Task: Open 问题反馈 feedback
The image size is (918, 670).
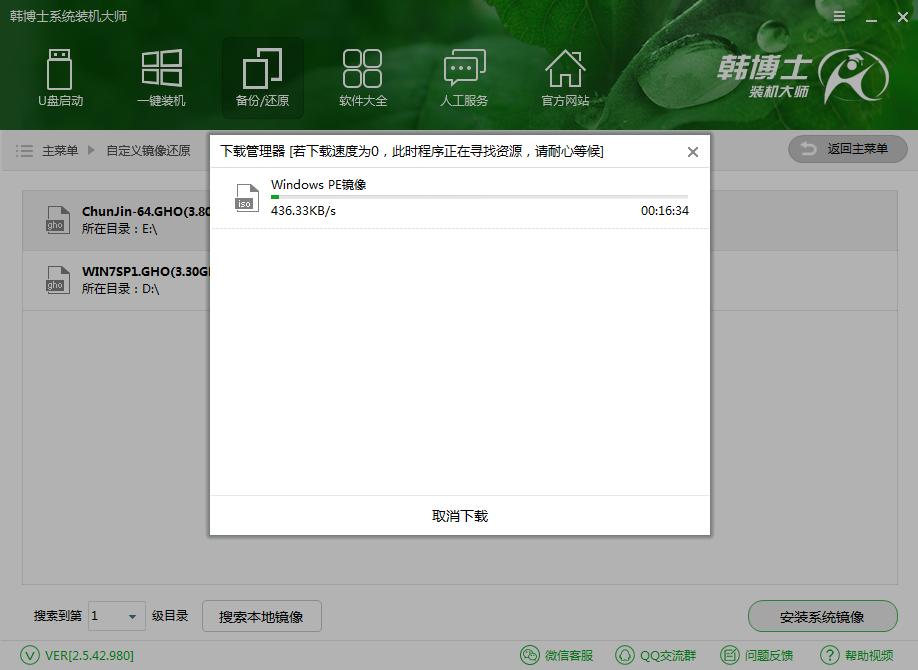Action: pos(757,655)
